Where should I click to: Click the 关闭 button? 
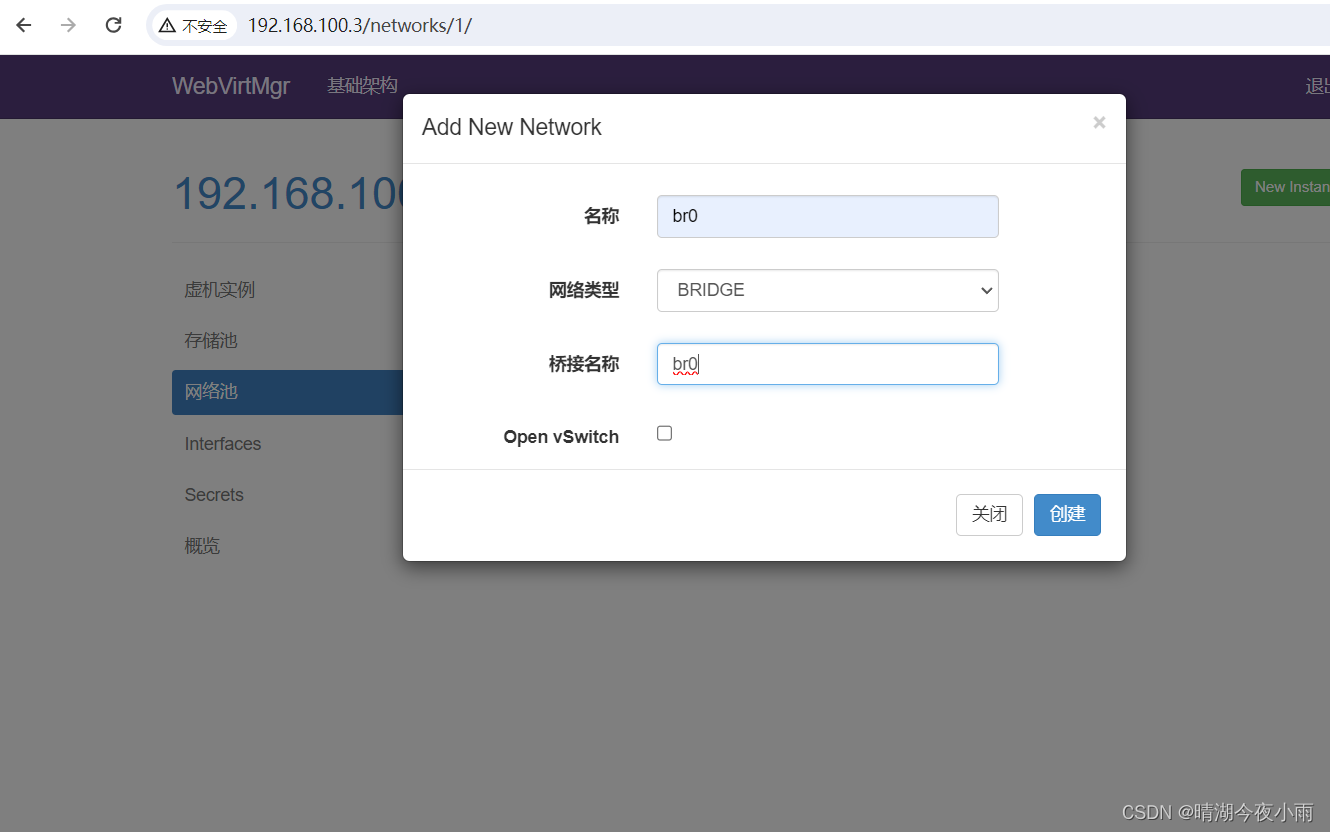(989, 514)
